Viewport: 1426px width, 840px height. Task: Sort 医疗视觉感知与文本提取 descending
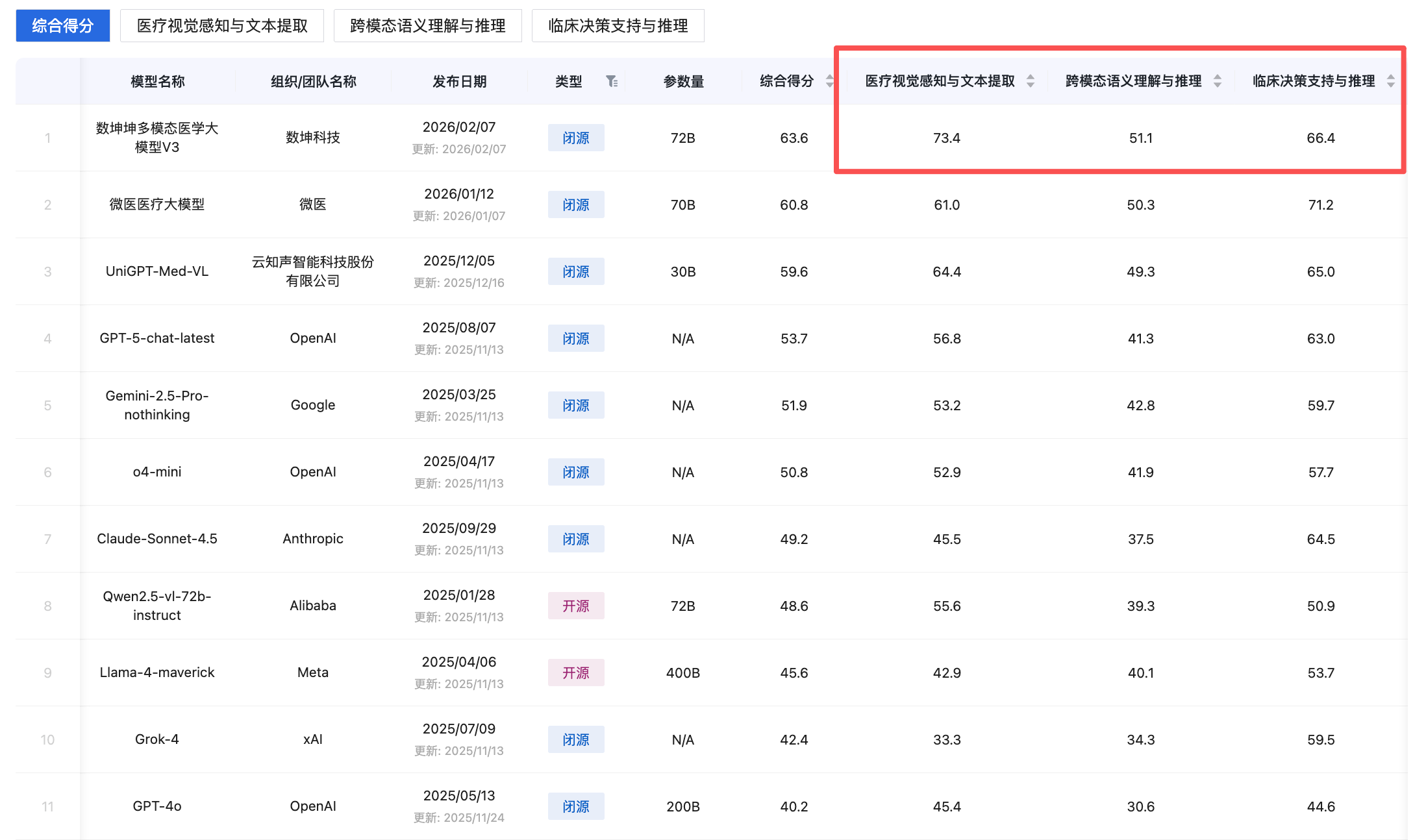[x=1030, y=86]
